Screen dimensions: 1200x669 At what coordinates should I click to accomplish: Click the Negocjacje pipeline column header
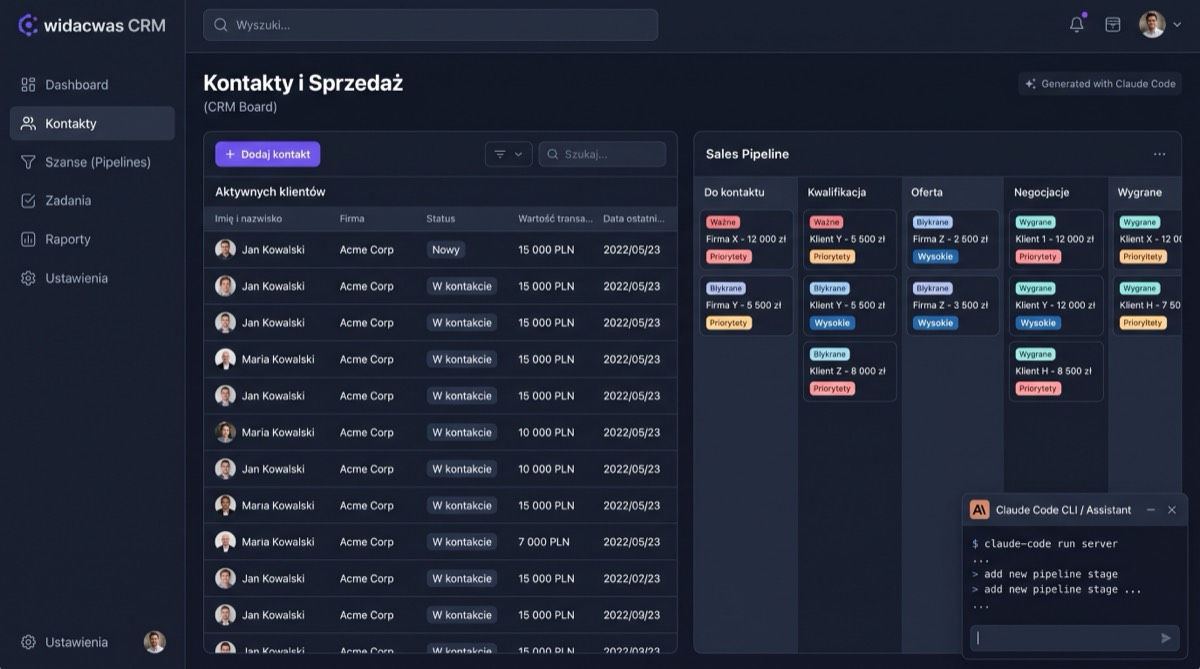(1042, 192)
